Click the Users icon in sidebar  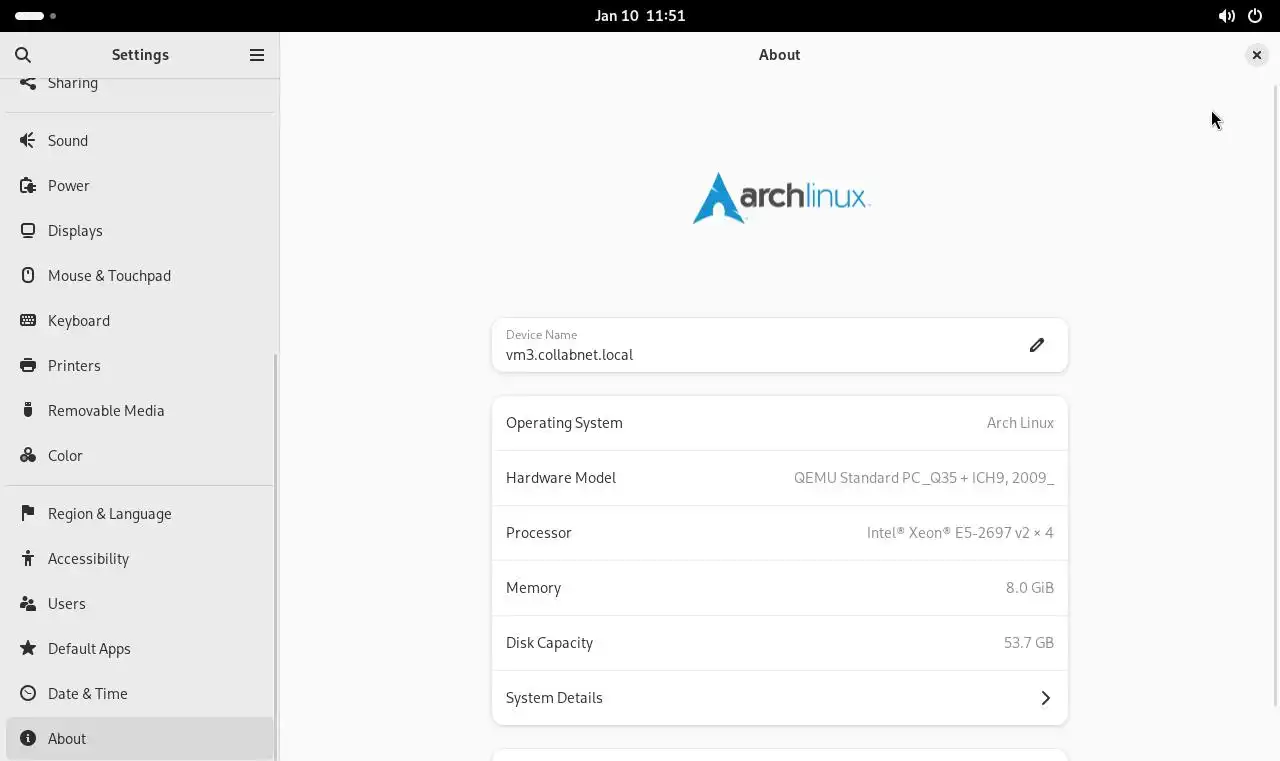point(28,603)
